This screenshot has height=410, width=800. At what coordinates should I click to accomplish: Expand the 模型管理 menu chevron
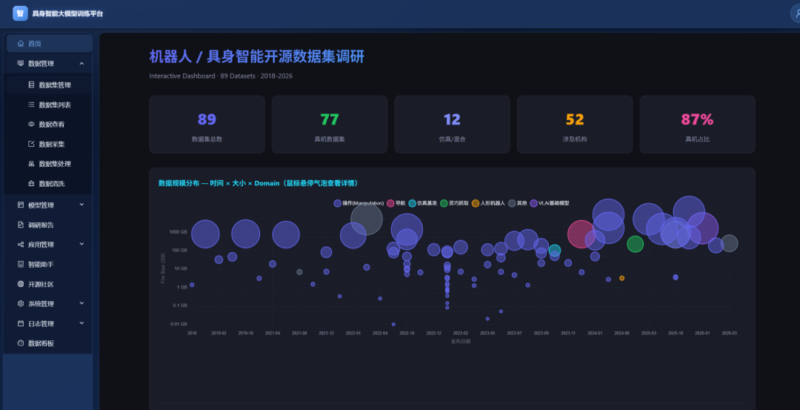82,204
